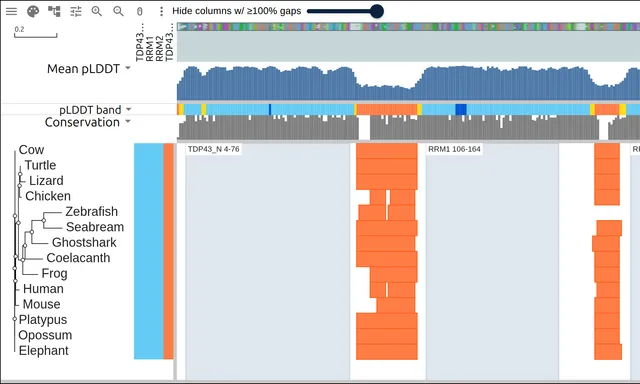Select the Elephant tree leaf
Viewport: 640px width, 384px height.
tap(44, 351)
